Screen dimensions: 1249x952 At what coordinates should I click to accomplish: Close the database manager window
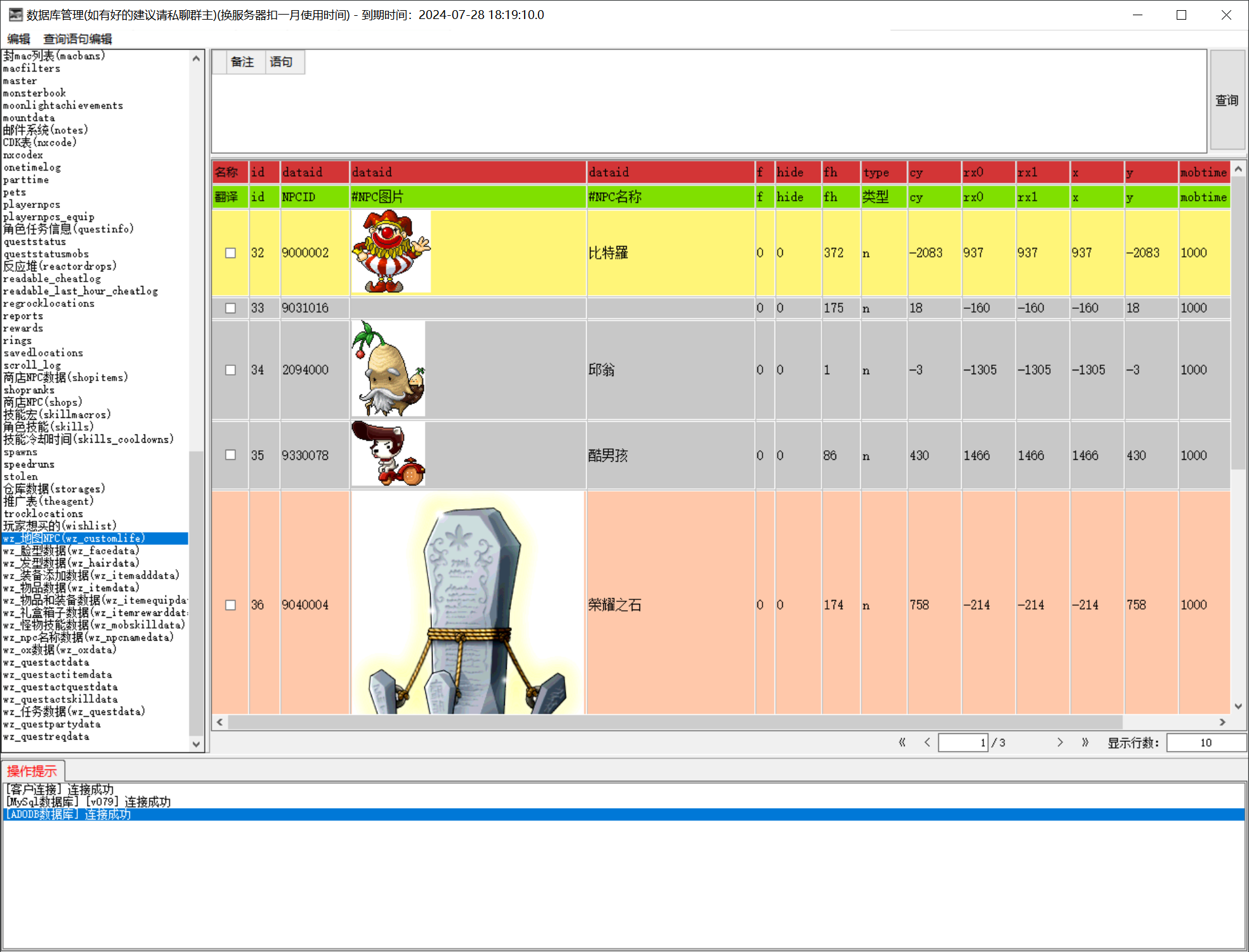pos(1226,15)
